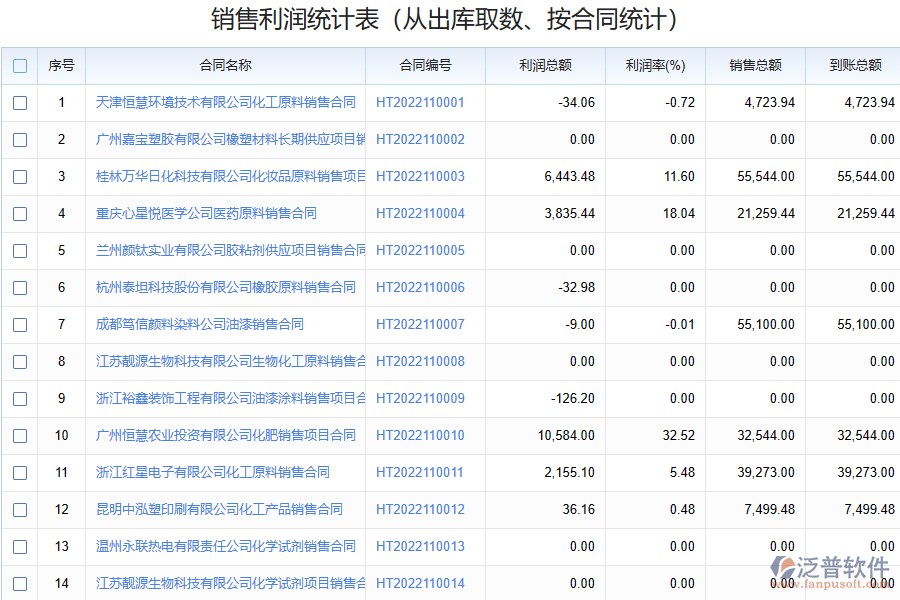Check the checkbox for row 5

19,250
